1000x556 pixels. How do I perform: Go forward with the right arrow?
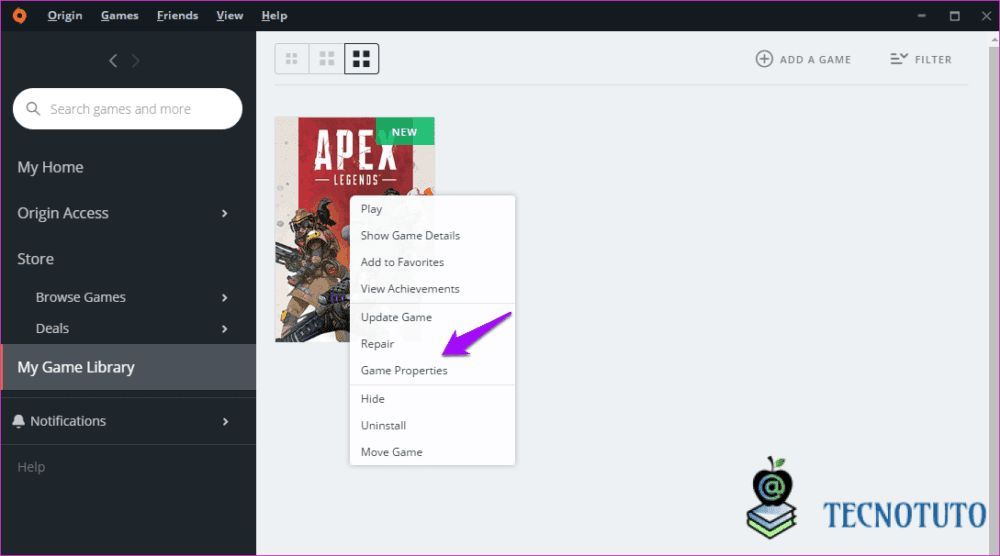point(135,61)
